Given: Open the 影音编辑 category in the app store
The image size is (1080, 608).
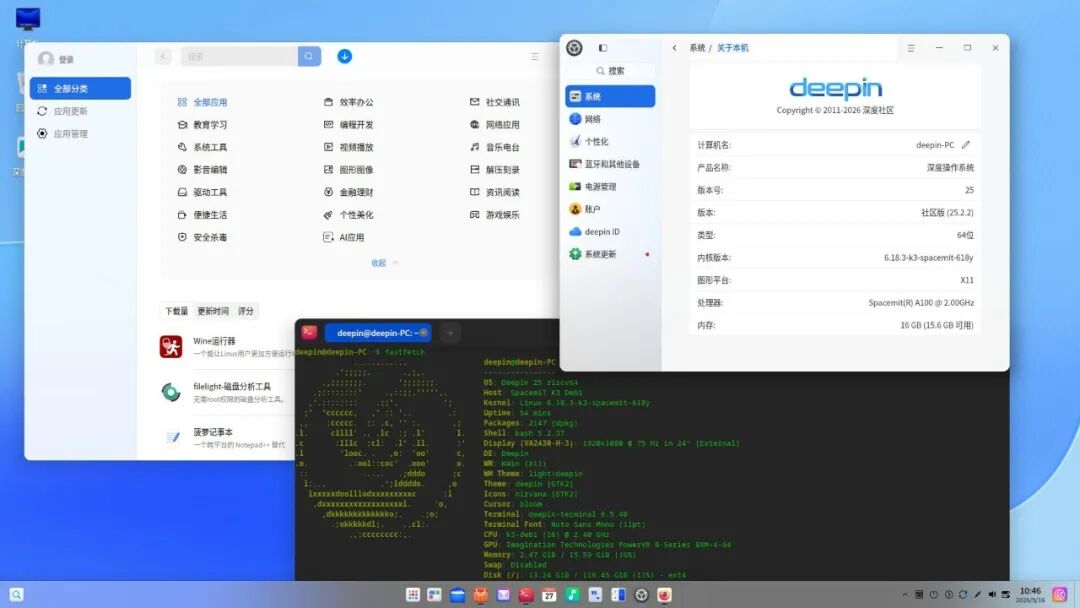Looking at the screenshot, I should [x=202, y=169].
